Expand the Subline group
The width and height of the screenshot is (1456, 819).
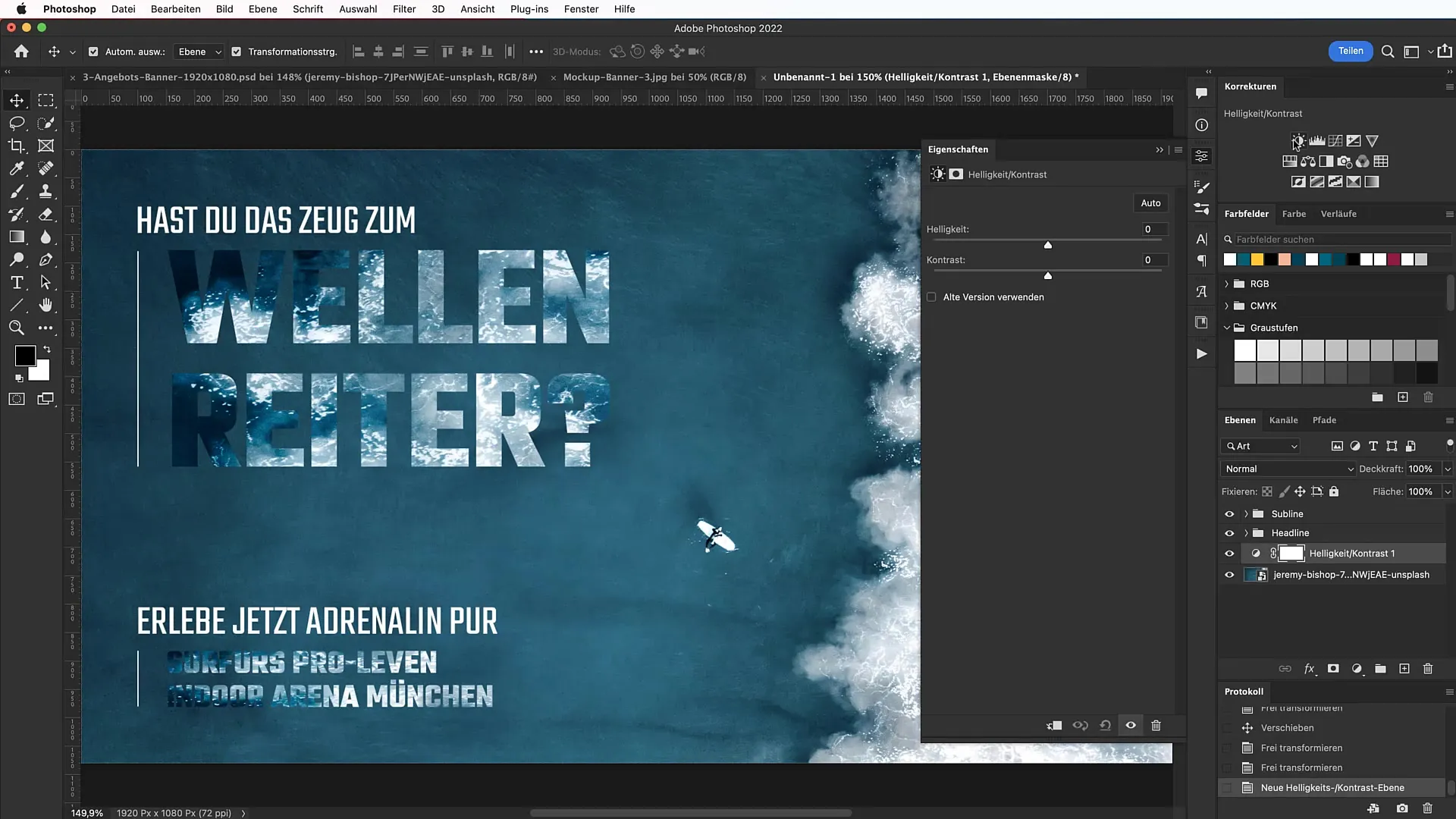[1246, 514]
